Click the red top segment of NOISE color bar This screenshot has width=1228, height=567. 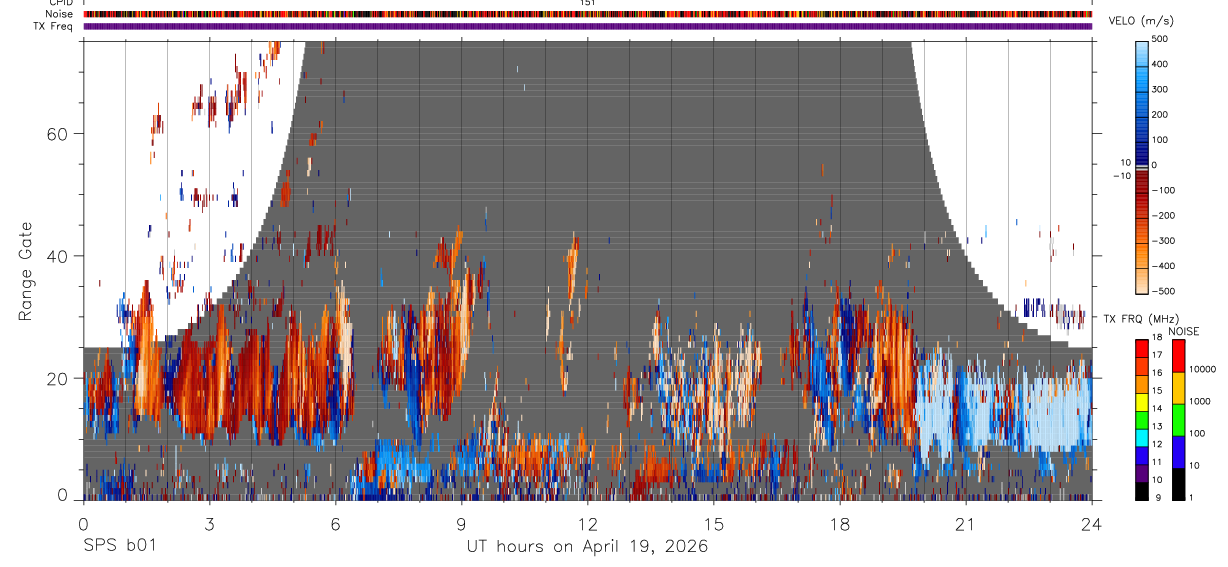(1179, 355)
